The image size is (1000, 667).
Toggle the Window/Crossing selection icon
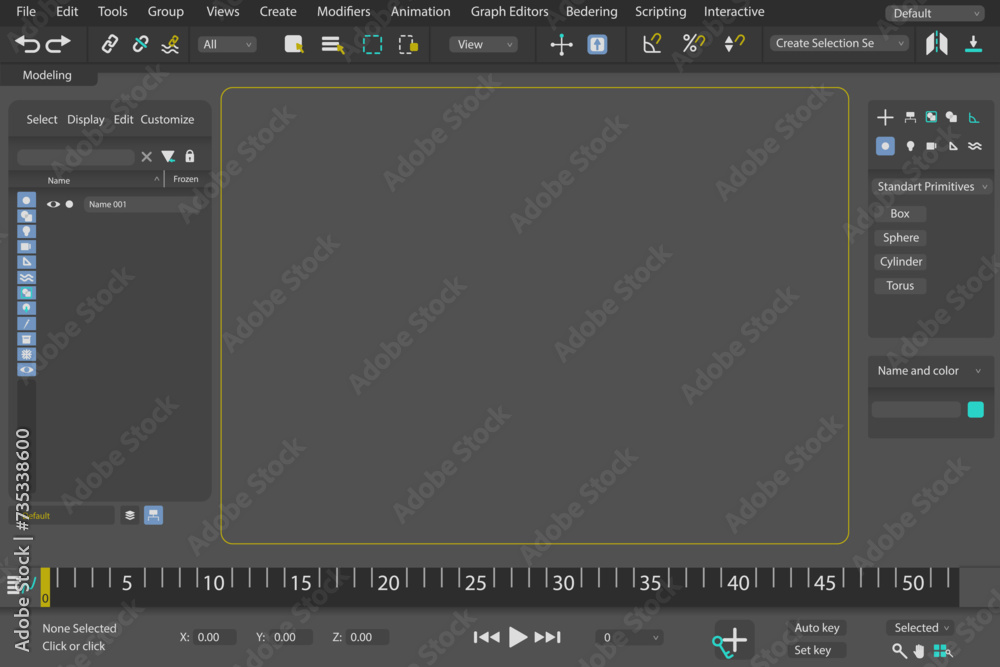click(x=408, y=45)
